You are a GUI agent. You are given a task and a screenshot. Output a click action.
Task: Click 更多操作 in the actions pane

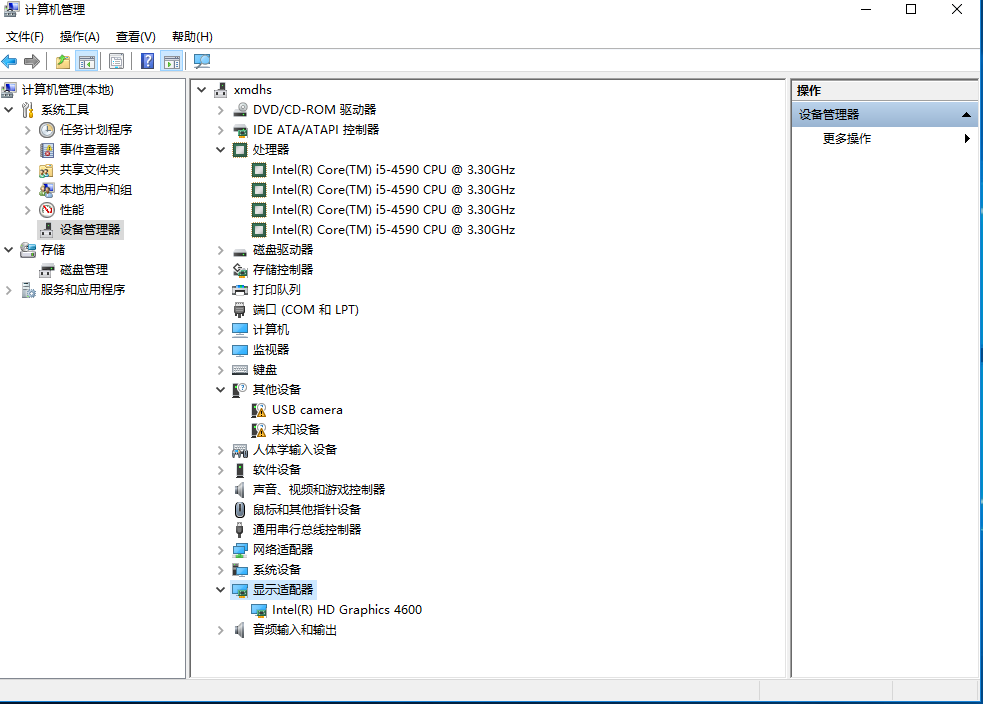[x=847, y=139]
